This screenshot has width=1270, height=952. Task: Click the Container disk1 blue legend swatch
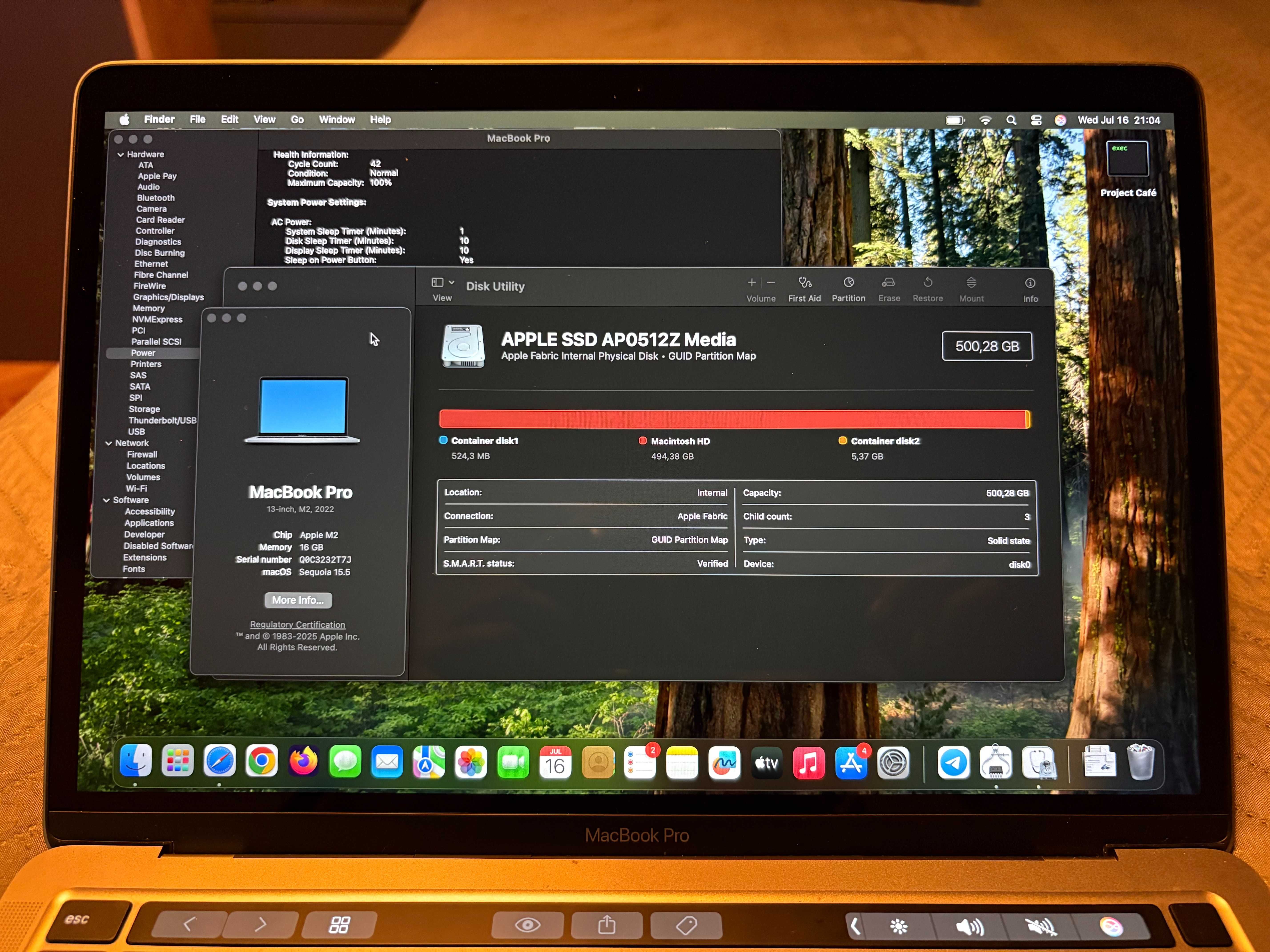tap(443, 440)
